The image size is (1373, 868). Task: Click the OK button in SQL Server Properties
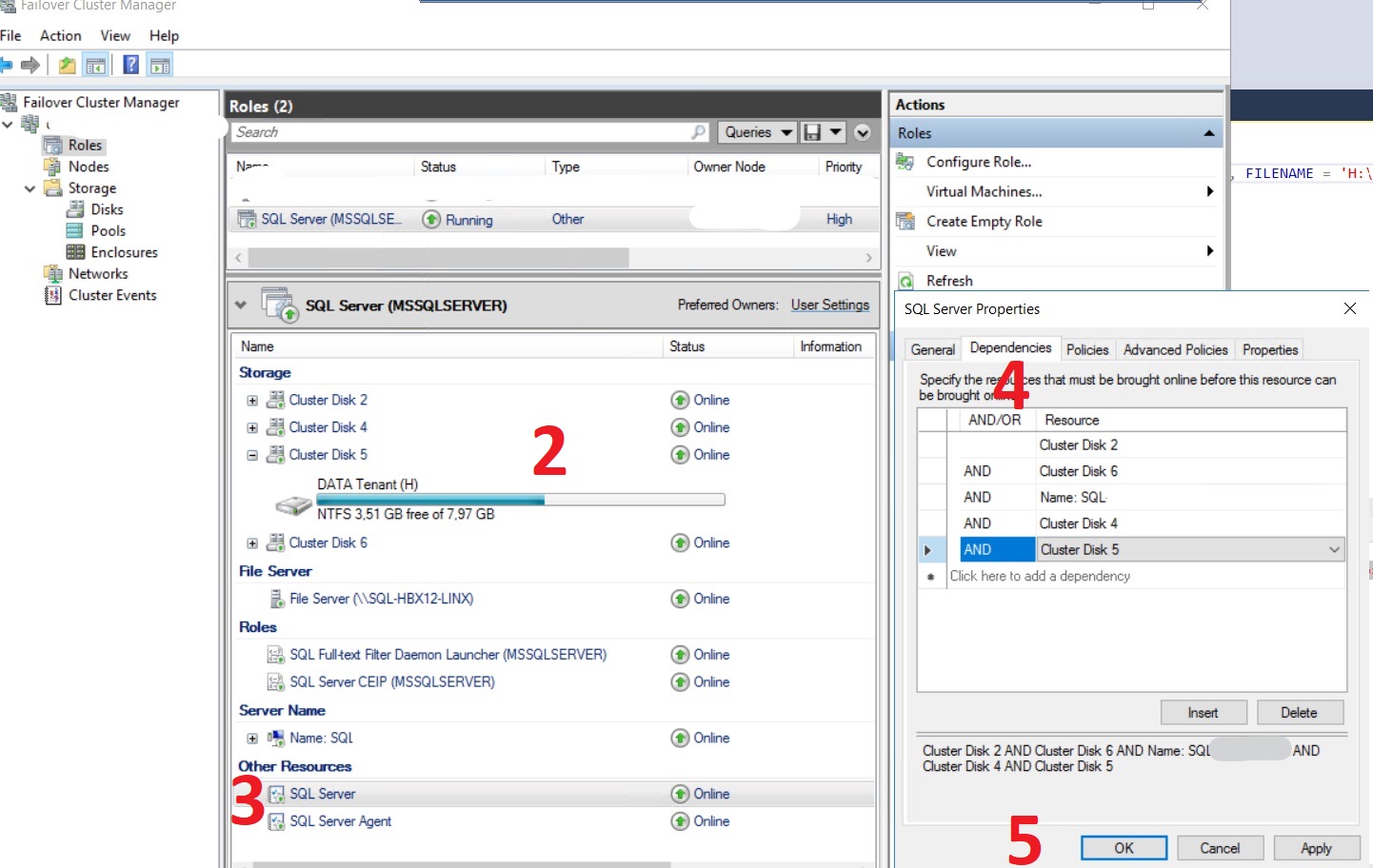point(1124,848)
